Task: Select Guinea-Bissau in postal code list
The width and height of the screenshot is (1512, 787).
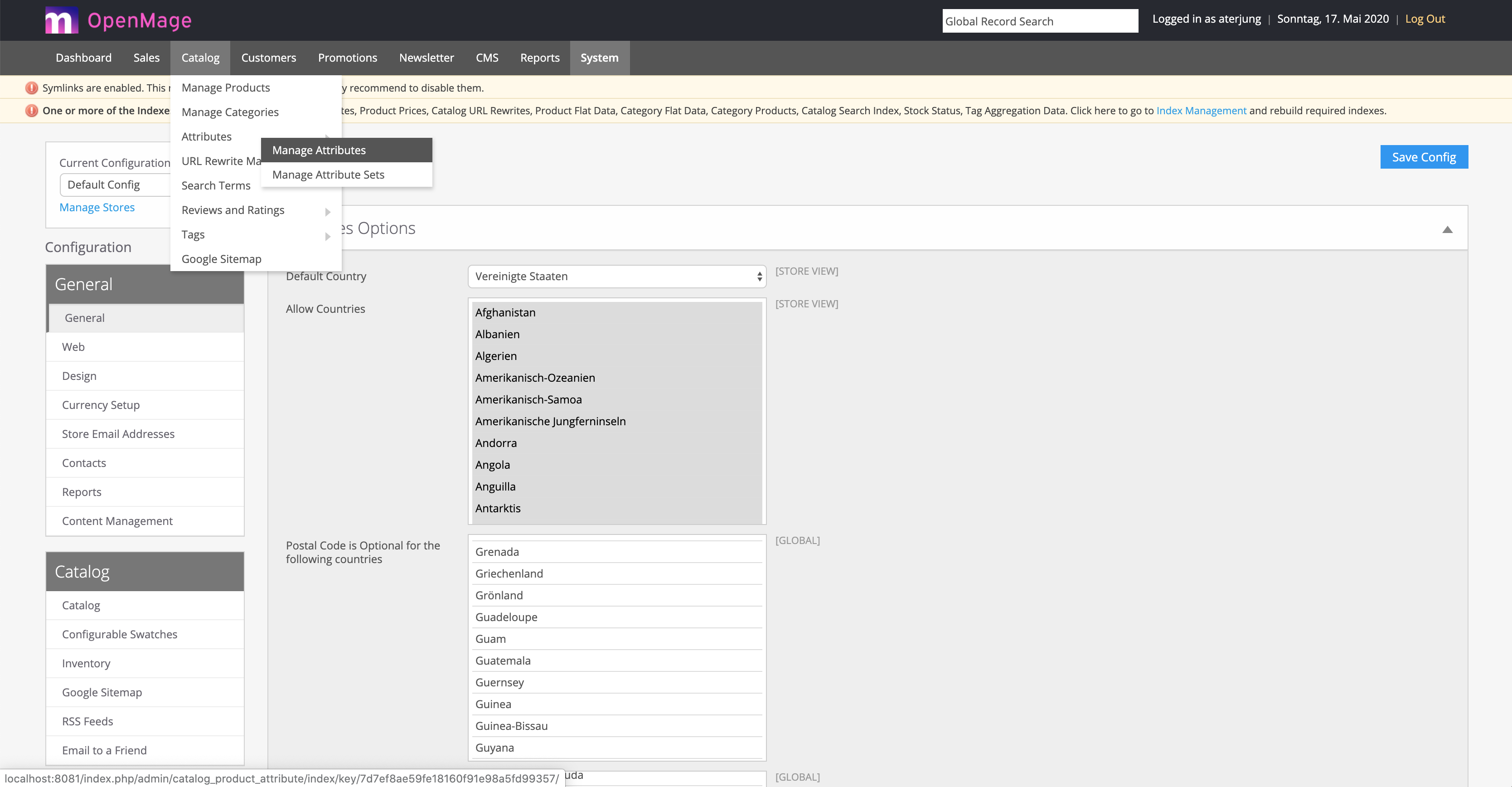Action: [617, 726]
